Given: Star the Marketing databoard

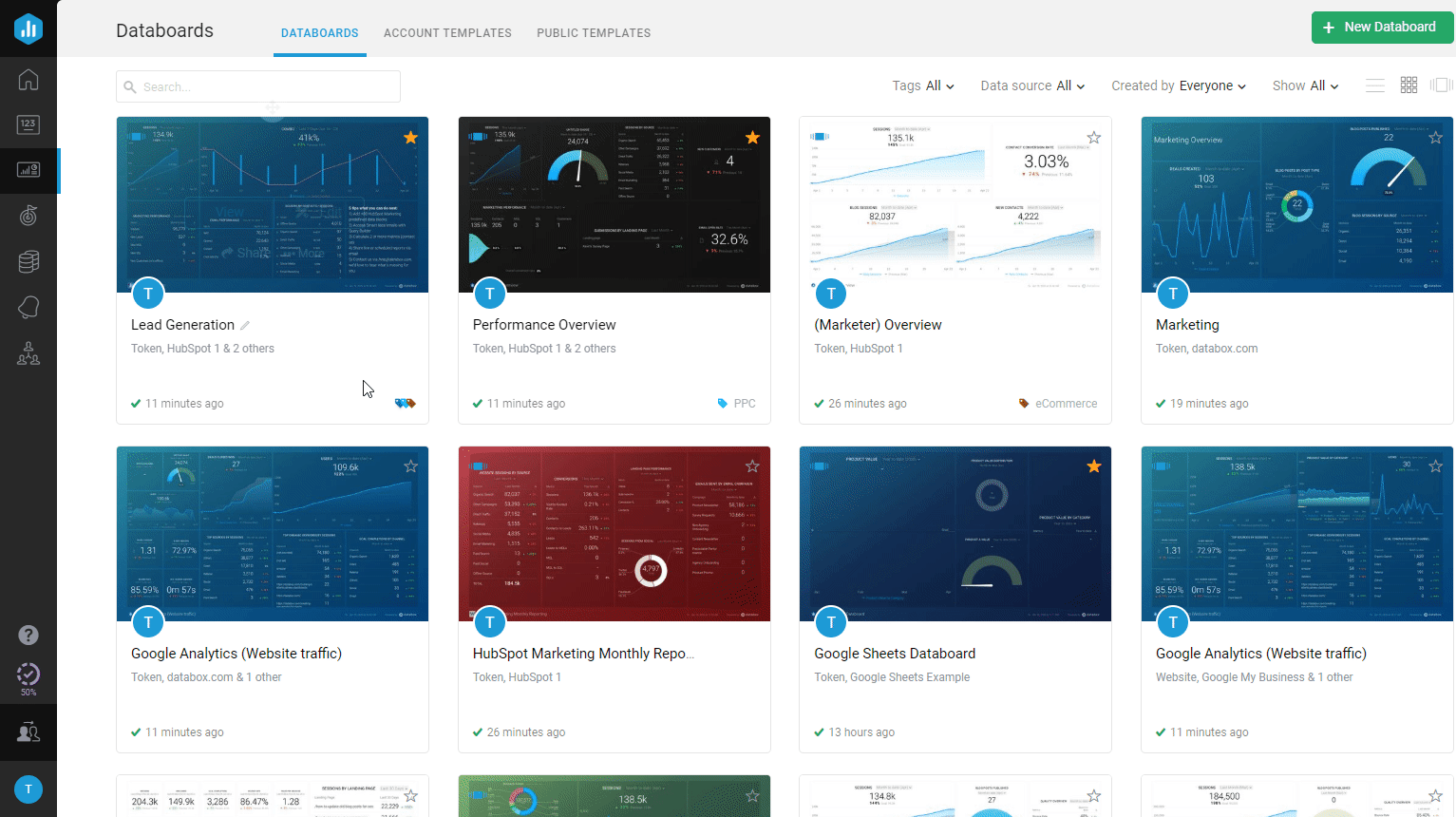Looking at the screenshot, I should point(1436,138).
